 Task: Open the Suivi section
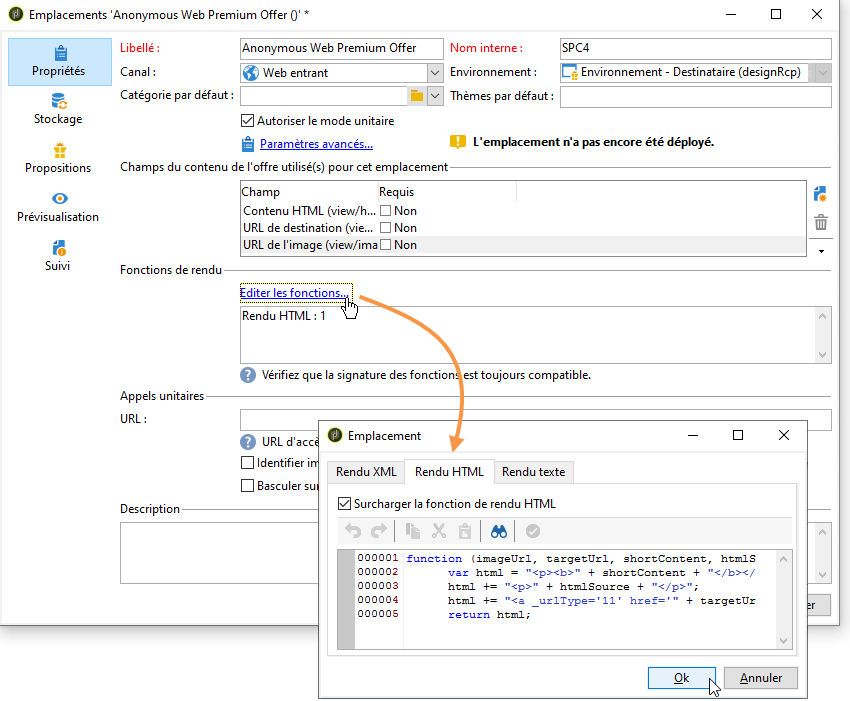tap(57, 256)
